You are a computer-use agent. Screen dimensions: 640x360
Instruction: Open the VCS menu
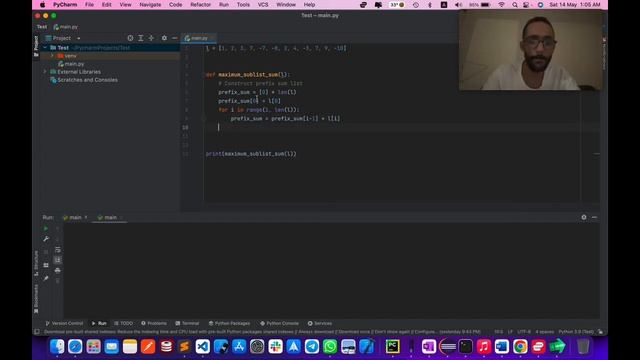263,5
